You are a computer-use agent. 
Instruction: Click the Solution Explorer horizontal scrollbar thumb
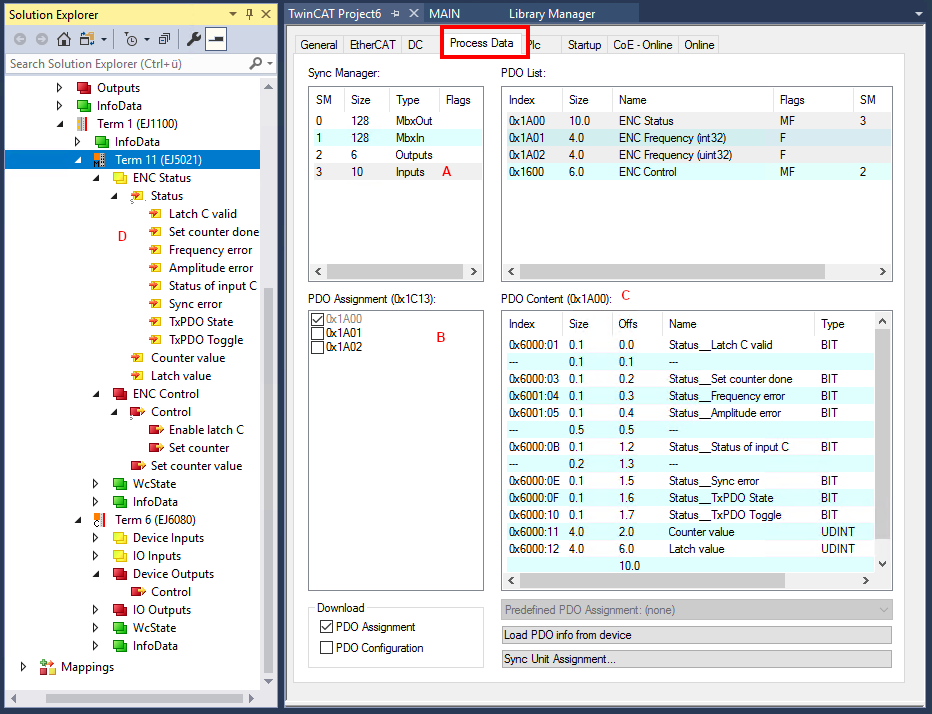click(x=144, y=699)
